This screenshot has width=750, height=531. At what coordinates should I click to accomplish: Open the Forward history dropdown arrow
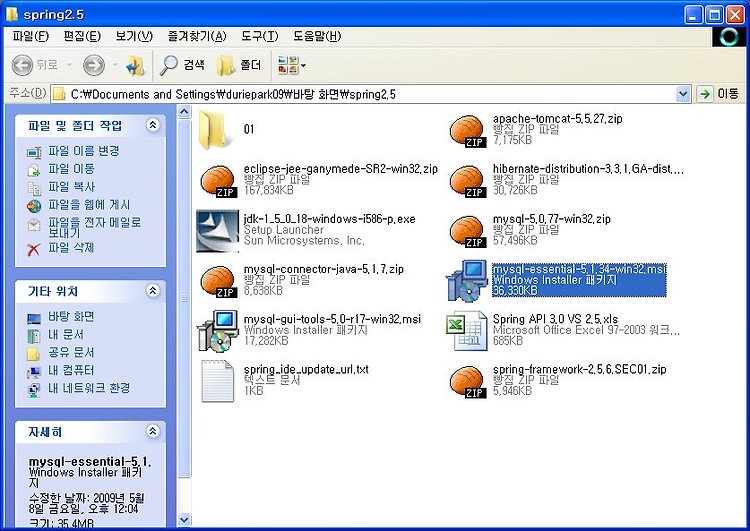point(115,65)
